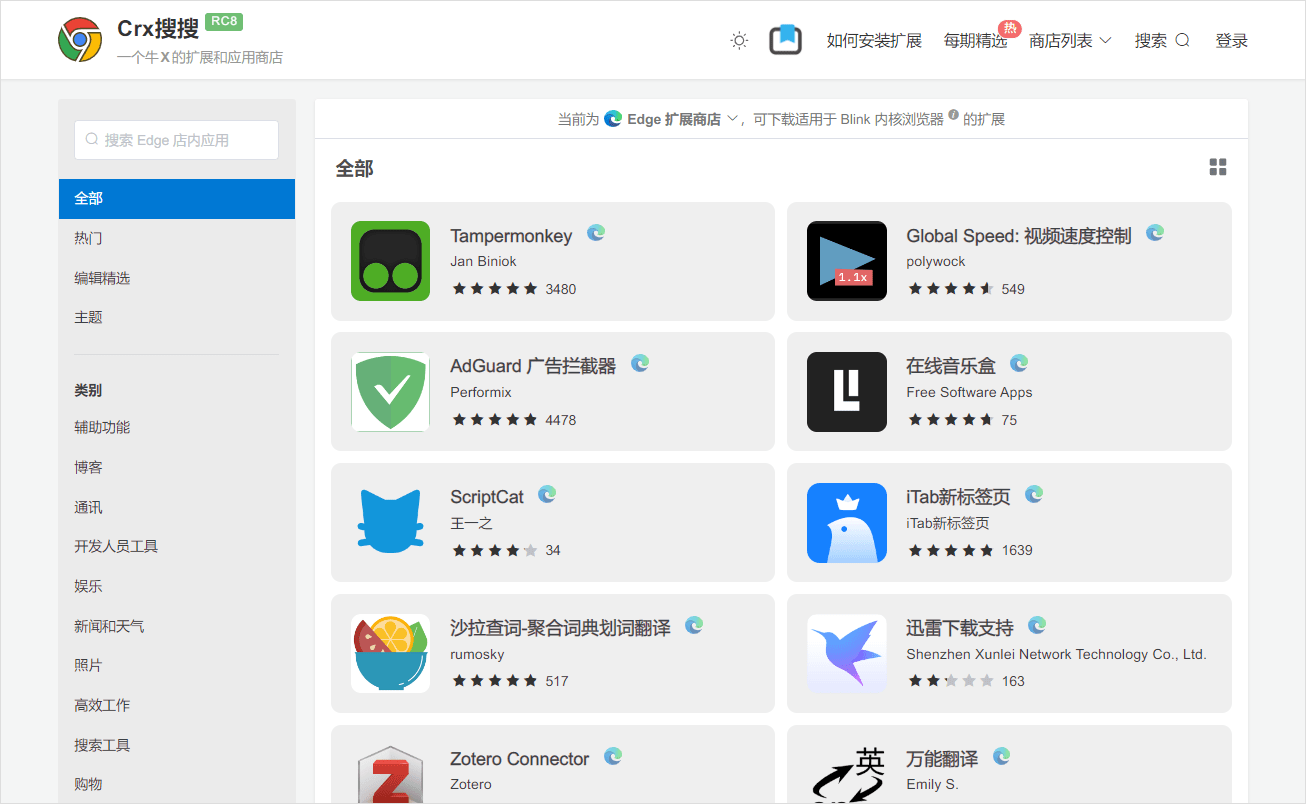Image resolution: width=1306 pixels, height=804 pixels.
Task: Open the 每期精选 navigation link
Action: [x=975, y=41]
